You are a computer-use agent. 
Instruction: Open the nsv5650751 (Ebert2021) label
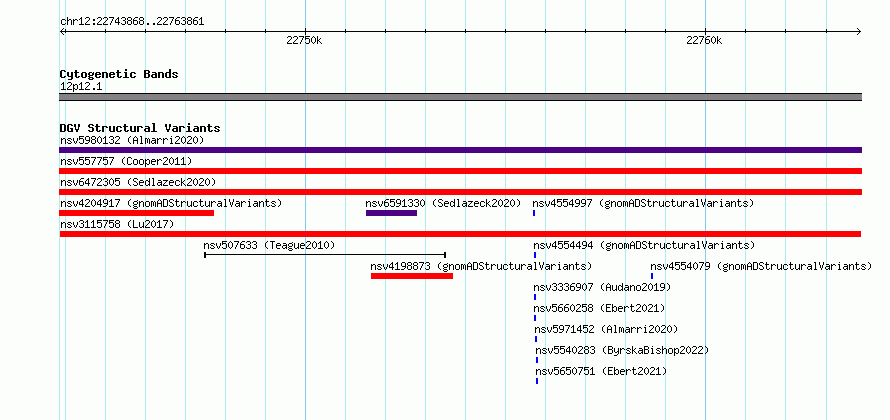click(601, 371)
